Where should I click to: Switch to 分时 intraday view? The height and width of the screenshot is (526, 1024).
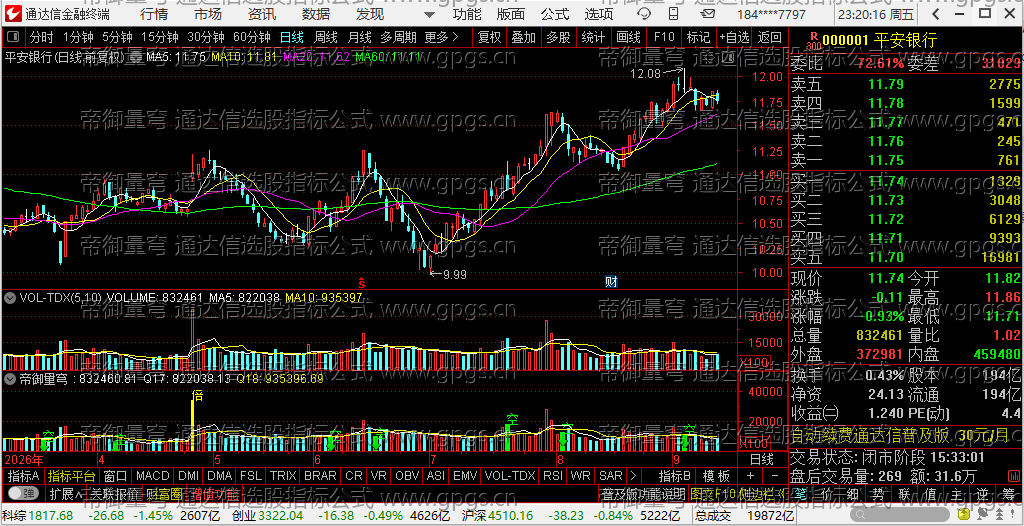coord(42,37)
